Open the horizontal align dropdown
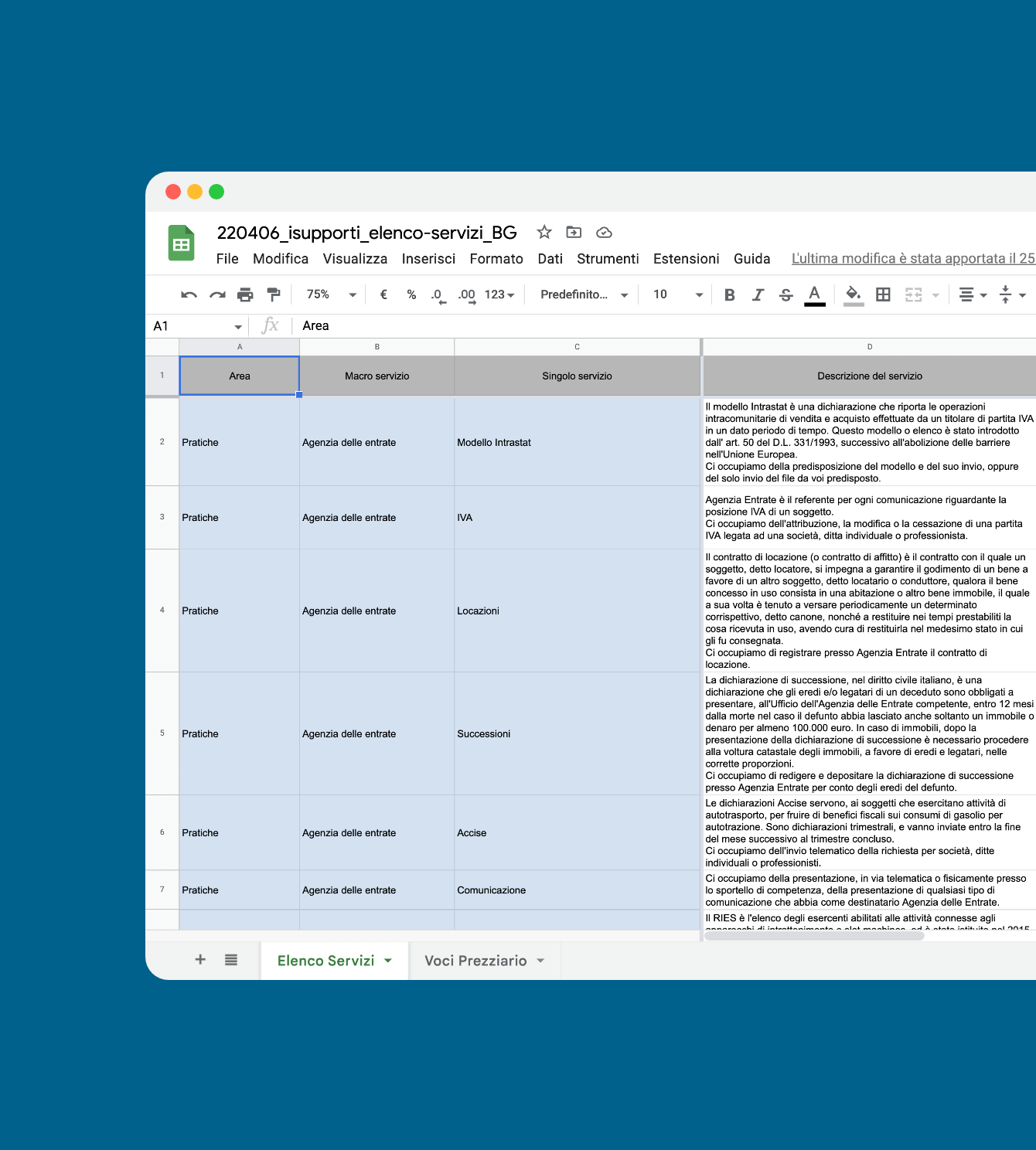 973,294
